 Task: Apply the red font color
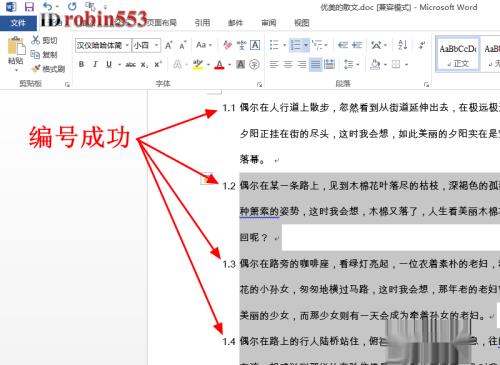(219, 64)
